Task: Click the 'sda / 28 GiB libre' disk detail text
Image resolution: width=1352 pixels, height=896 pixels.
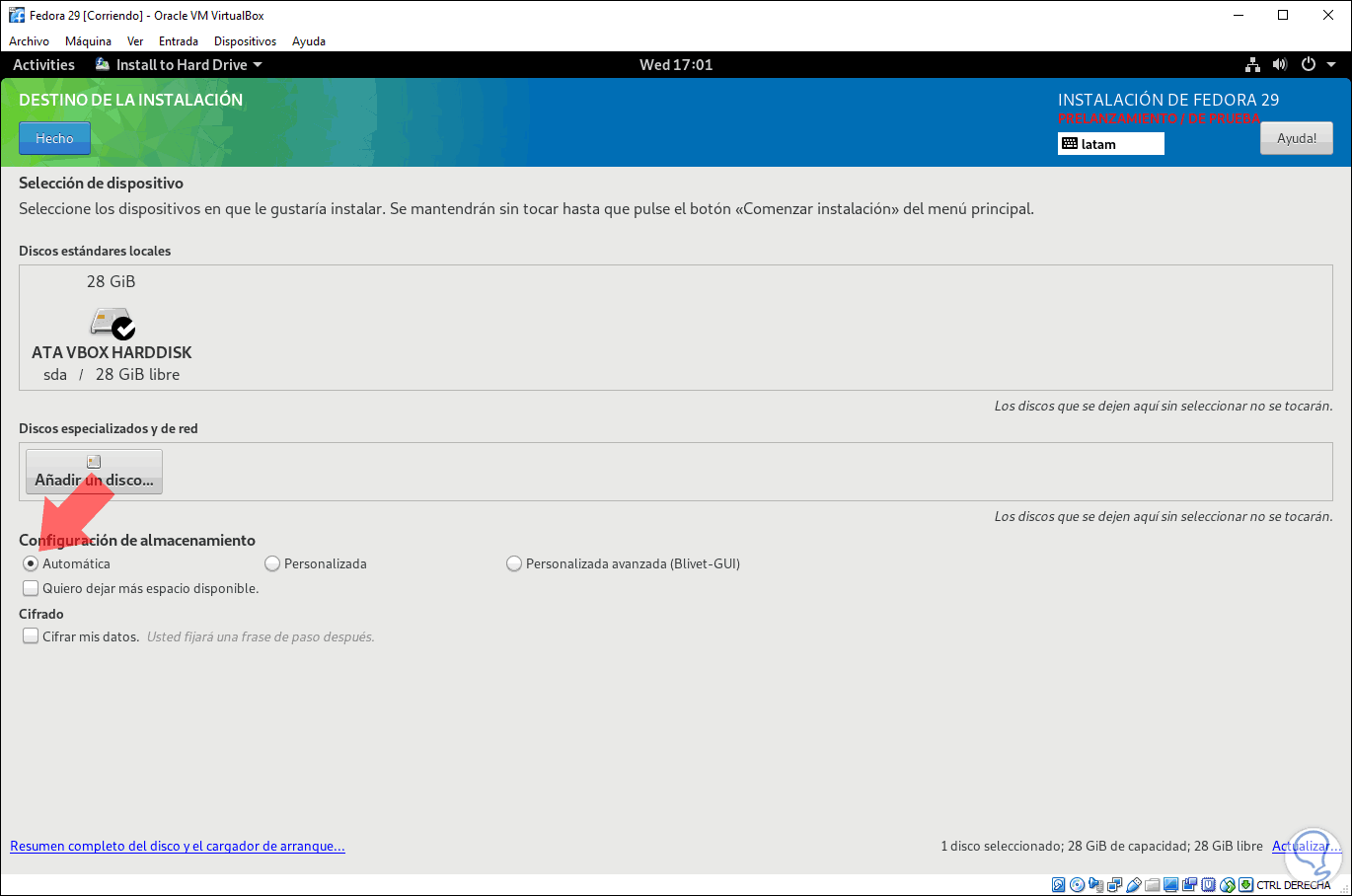Action: [112, 374]
